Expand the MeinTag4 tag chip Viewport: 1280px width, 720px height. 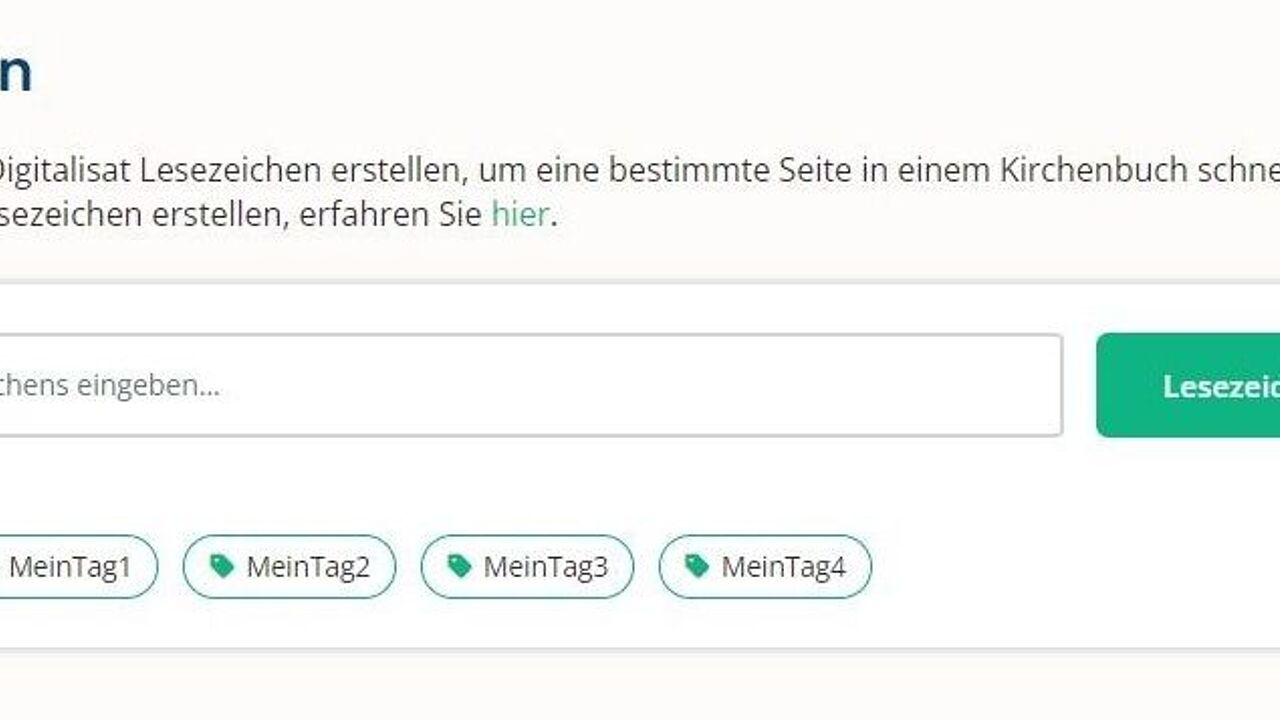(x=765, y=566)
